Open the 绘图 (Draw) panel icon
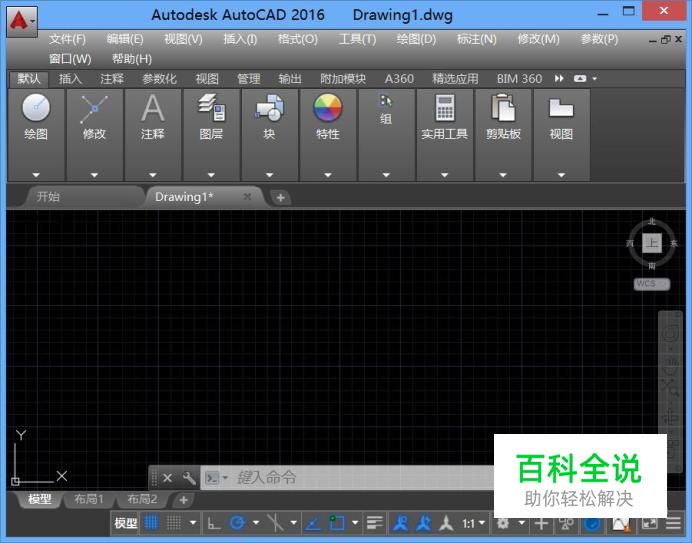 tap(36, 109)
